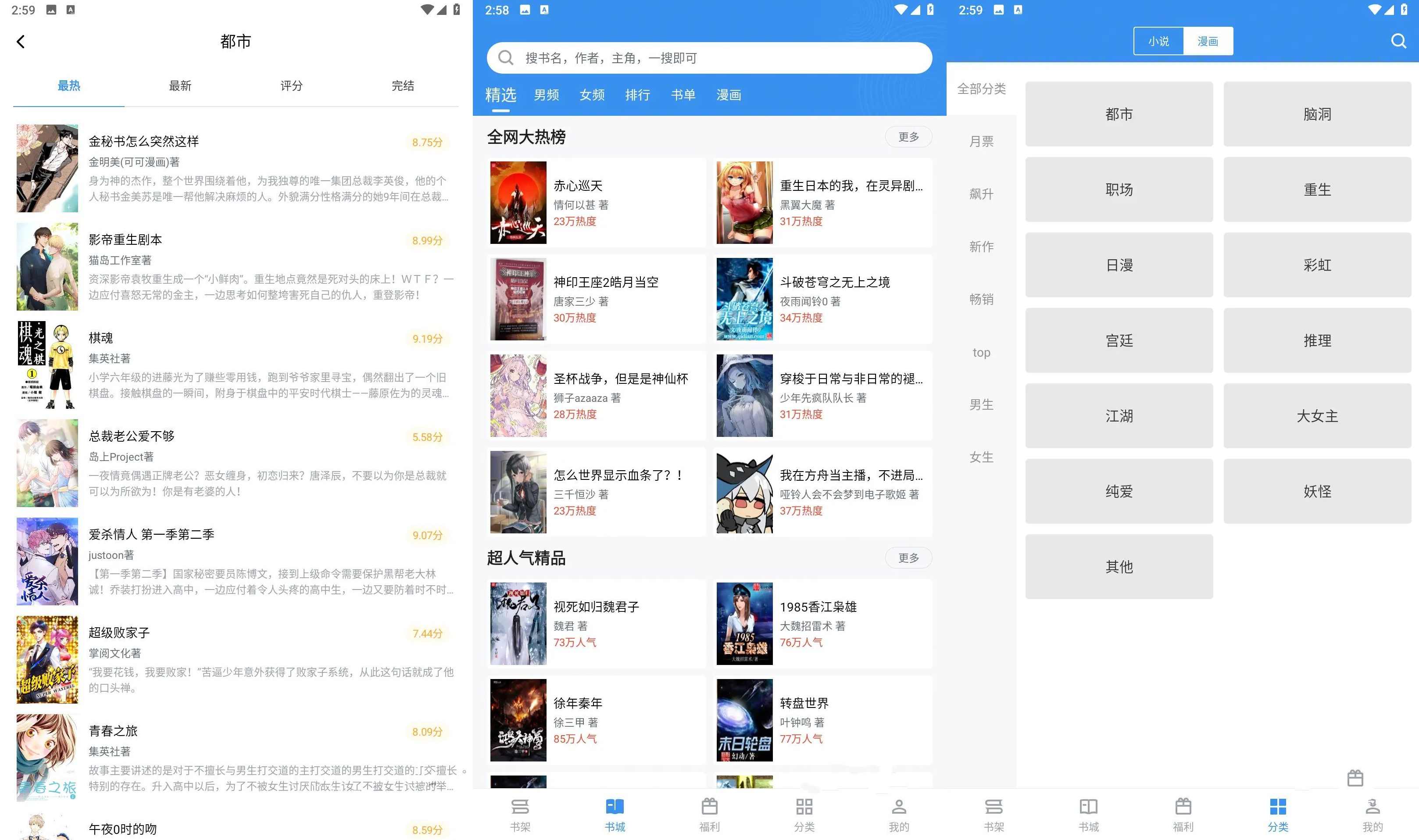Open 分类 icon in the bookstore bottom bar
Screen dimensions: 1419x840
[x=804, y=806]
